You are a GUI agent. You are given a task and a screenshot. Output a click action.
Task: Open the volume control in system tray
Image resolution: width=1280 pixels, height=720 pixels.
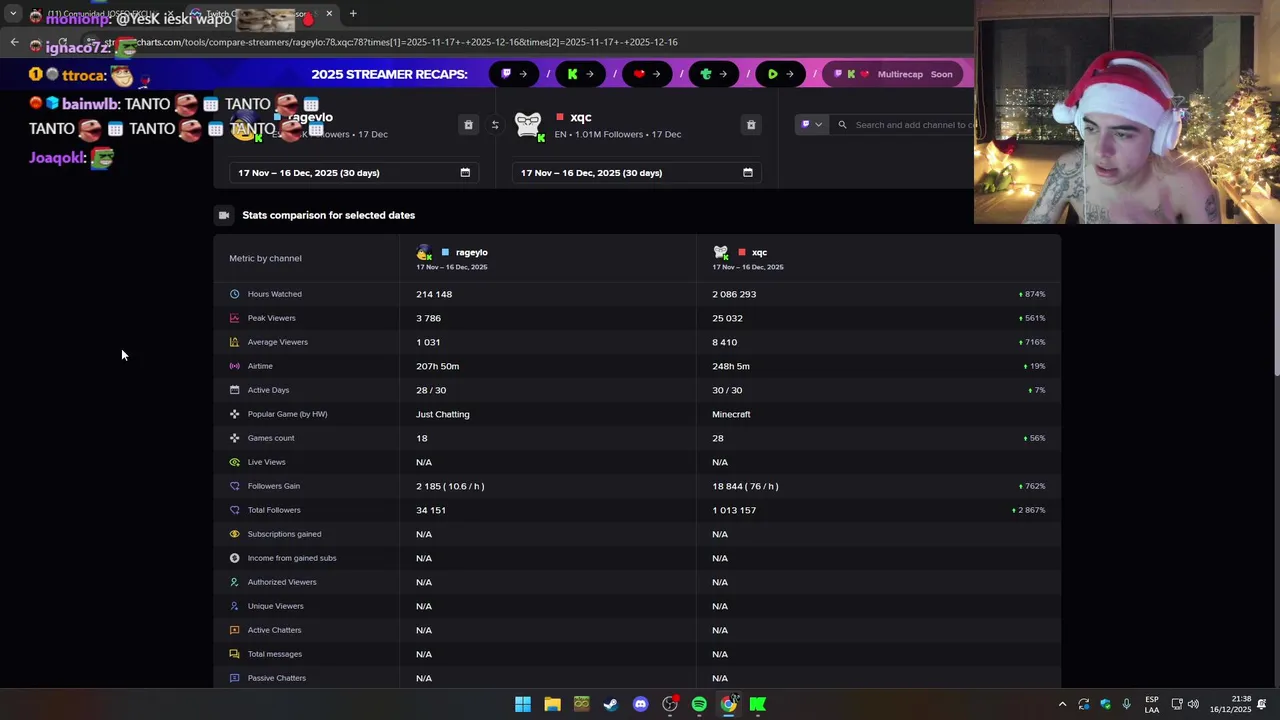(1193, 704)
